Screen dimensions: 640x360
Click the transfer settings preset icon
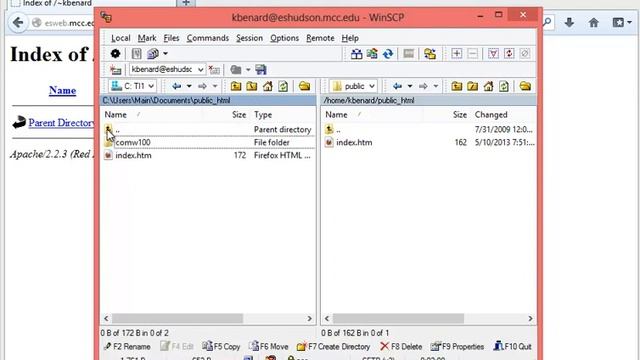point(153,53)
